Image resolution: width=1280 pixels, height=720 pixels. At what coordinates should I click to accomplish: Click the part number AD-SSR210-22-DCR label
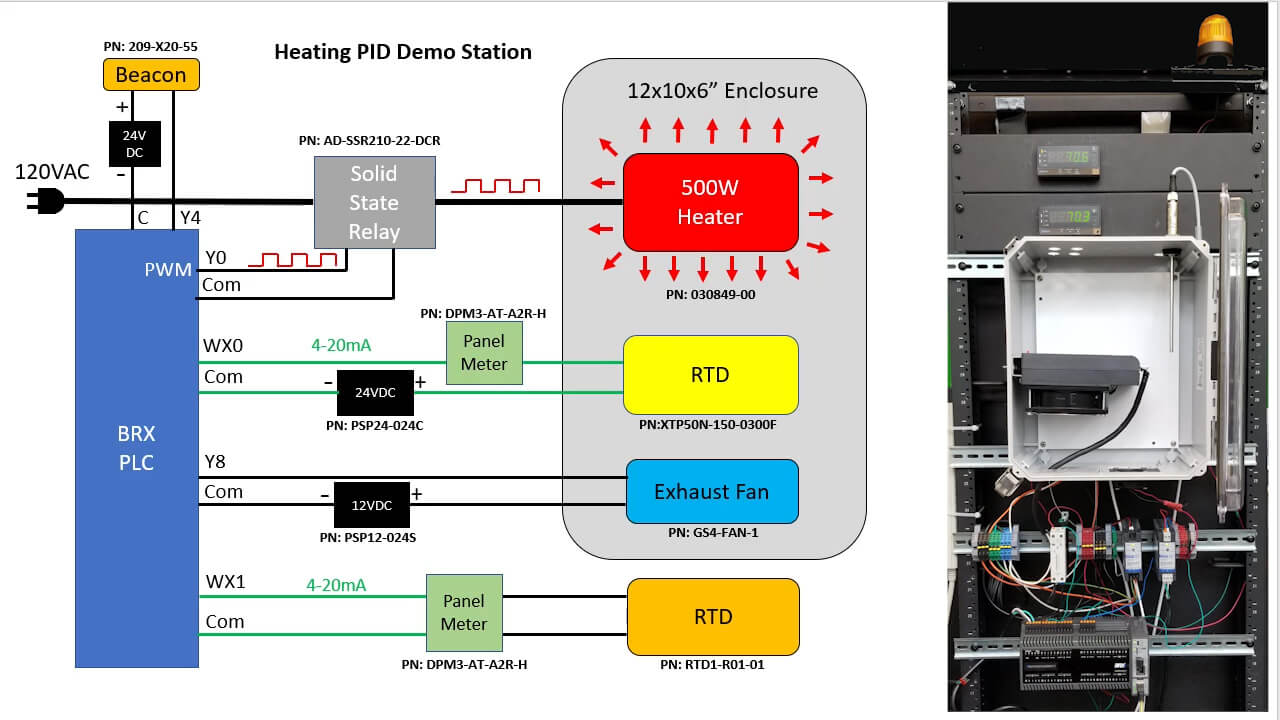tap(369, 141)
